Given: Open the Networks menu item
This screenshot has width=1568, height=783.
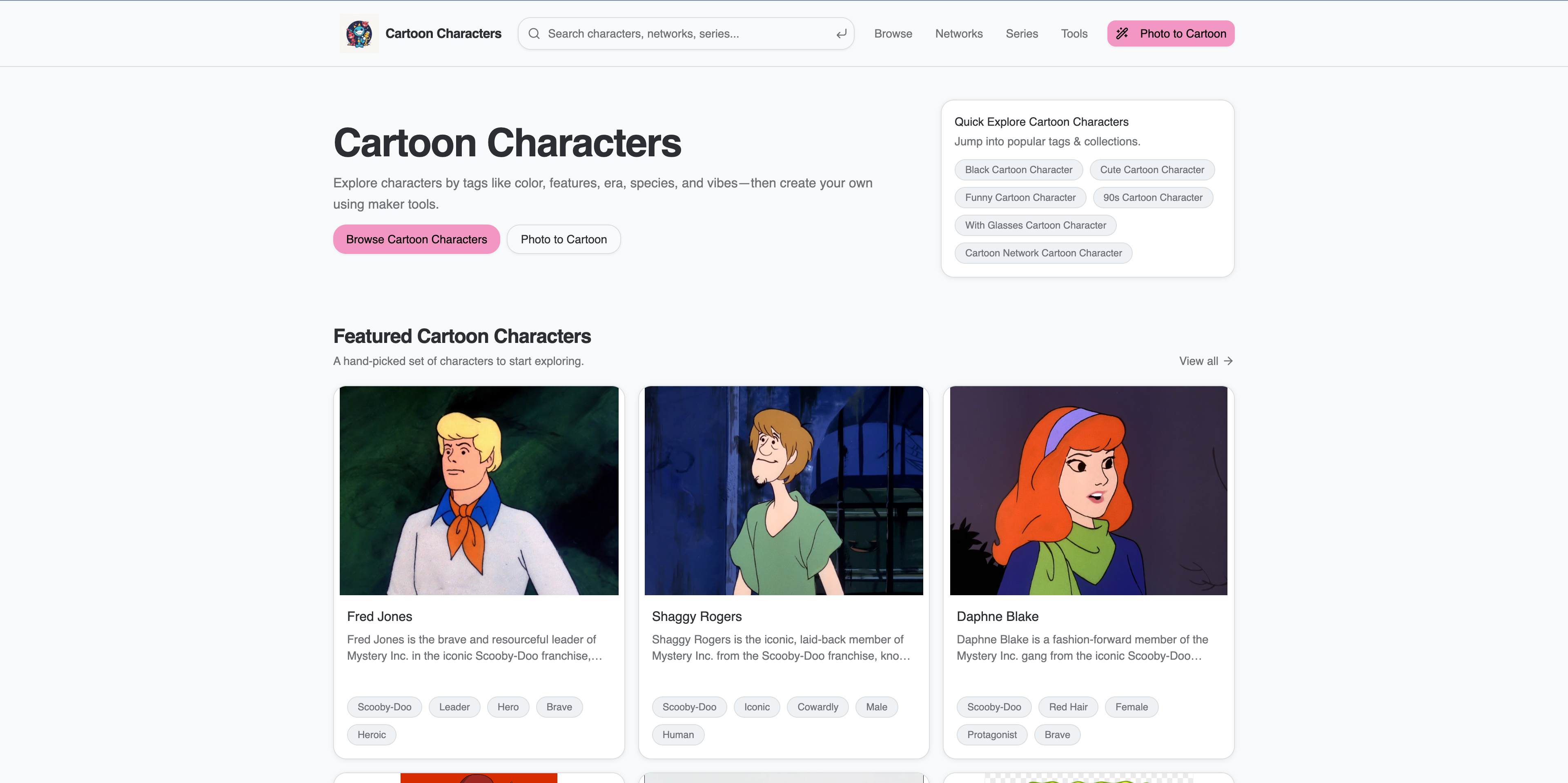Looking at the screenshot, I should tap(959, 33).
